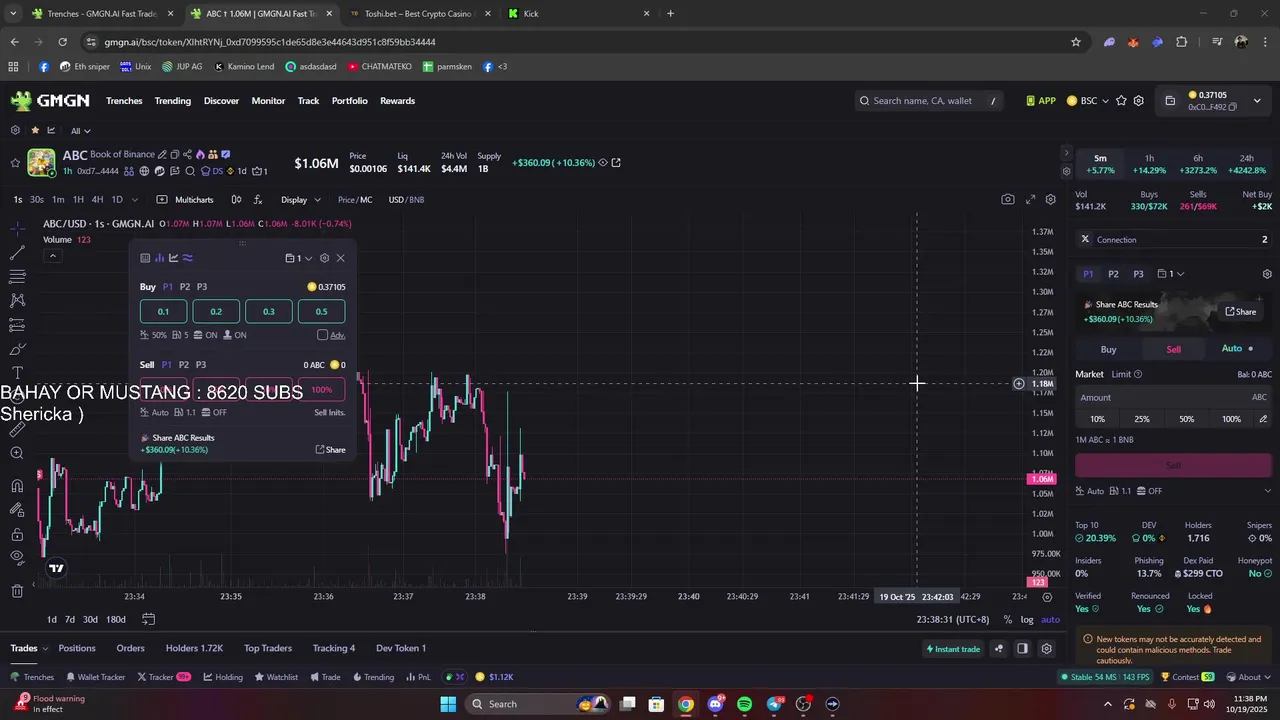Click the candlestick chart type icon

click(x=236, y=199)
